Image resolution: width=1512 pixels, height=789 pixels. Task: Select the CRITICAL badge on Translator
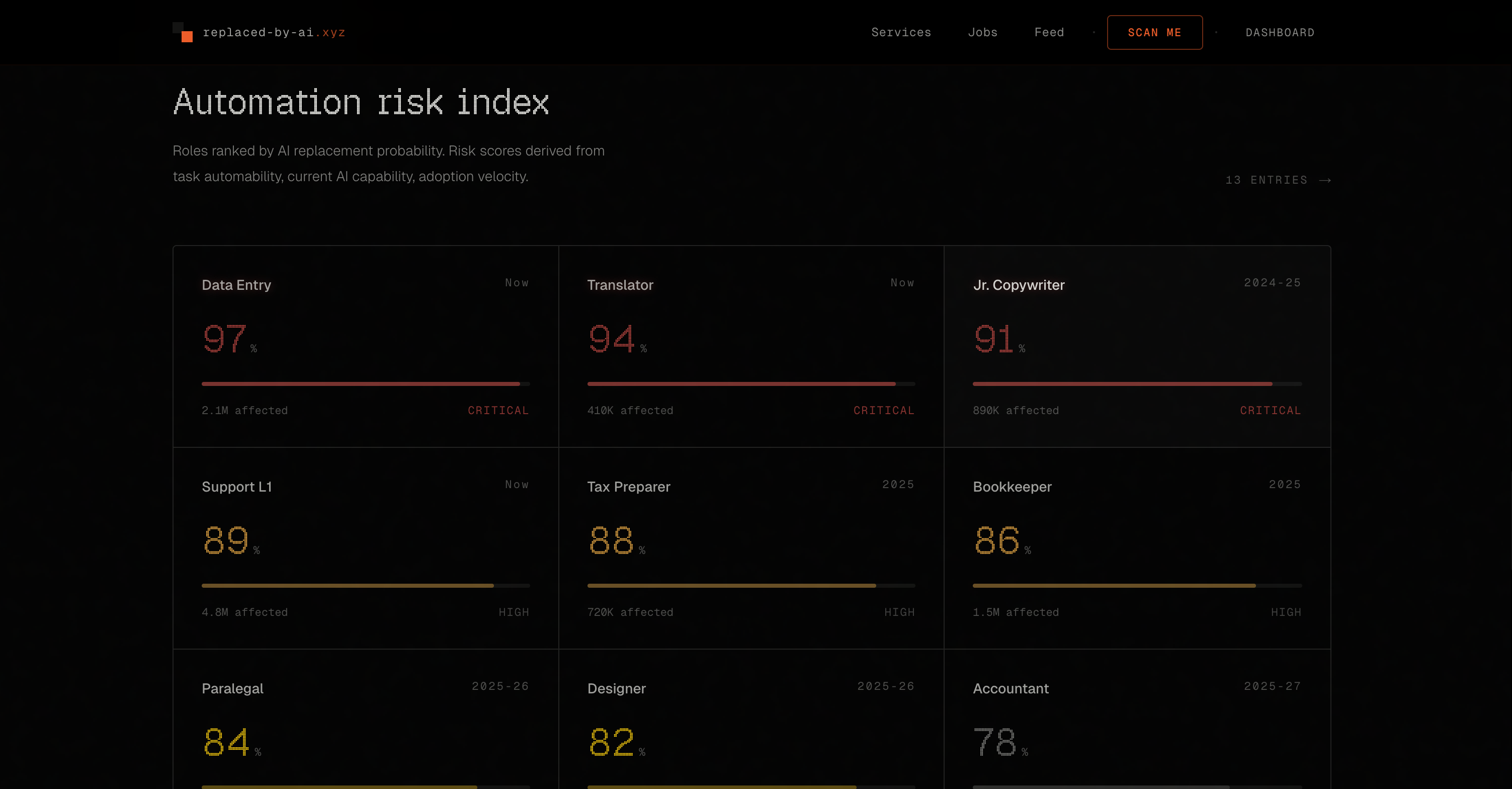click(x=884, y=411)
